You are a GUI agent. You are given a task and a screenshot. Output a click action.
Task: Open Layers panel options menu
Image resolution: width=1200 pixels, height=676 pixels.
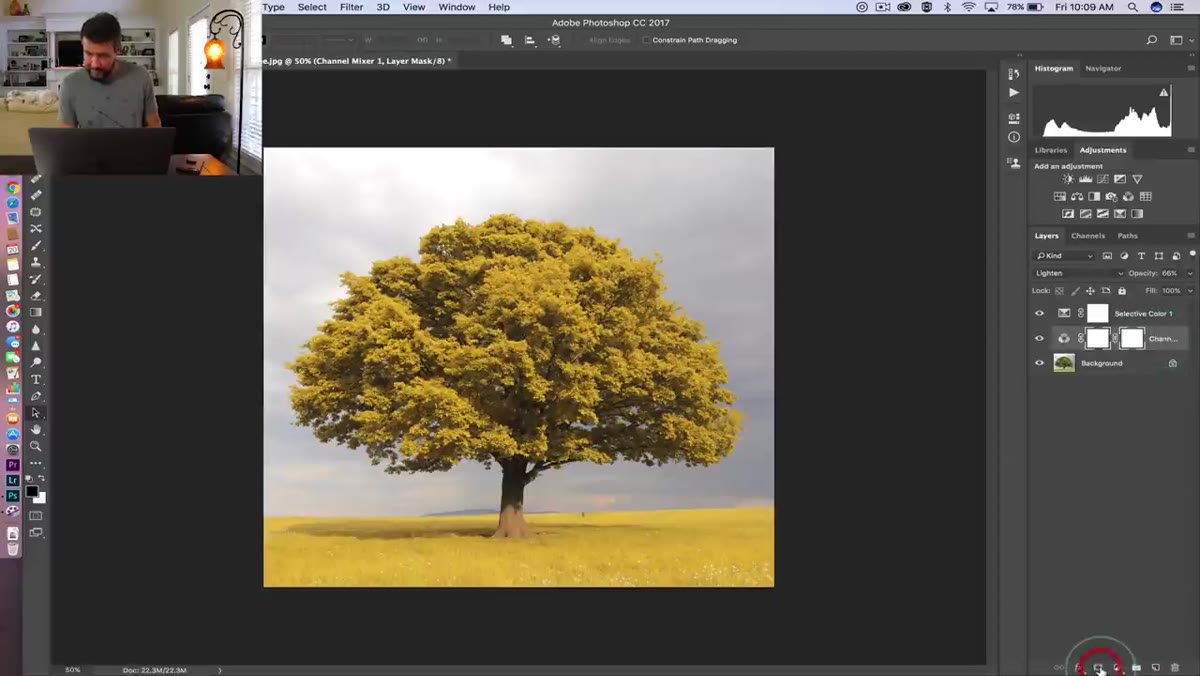click(x=1191, y=236)
